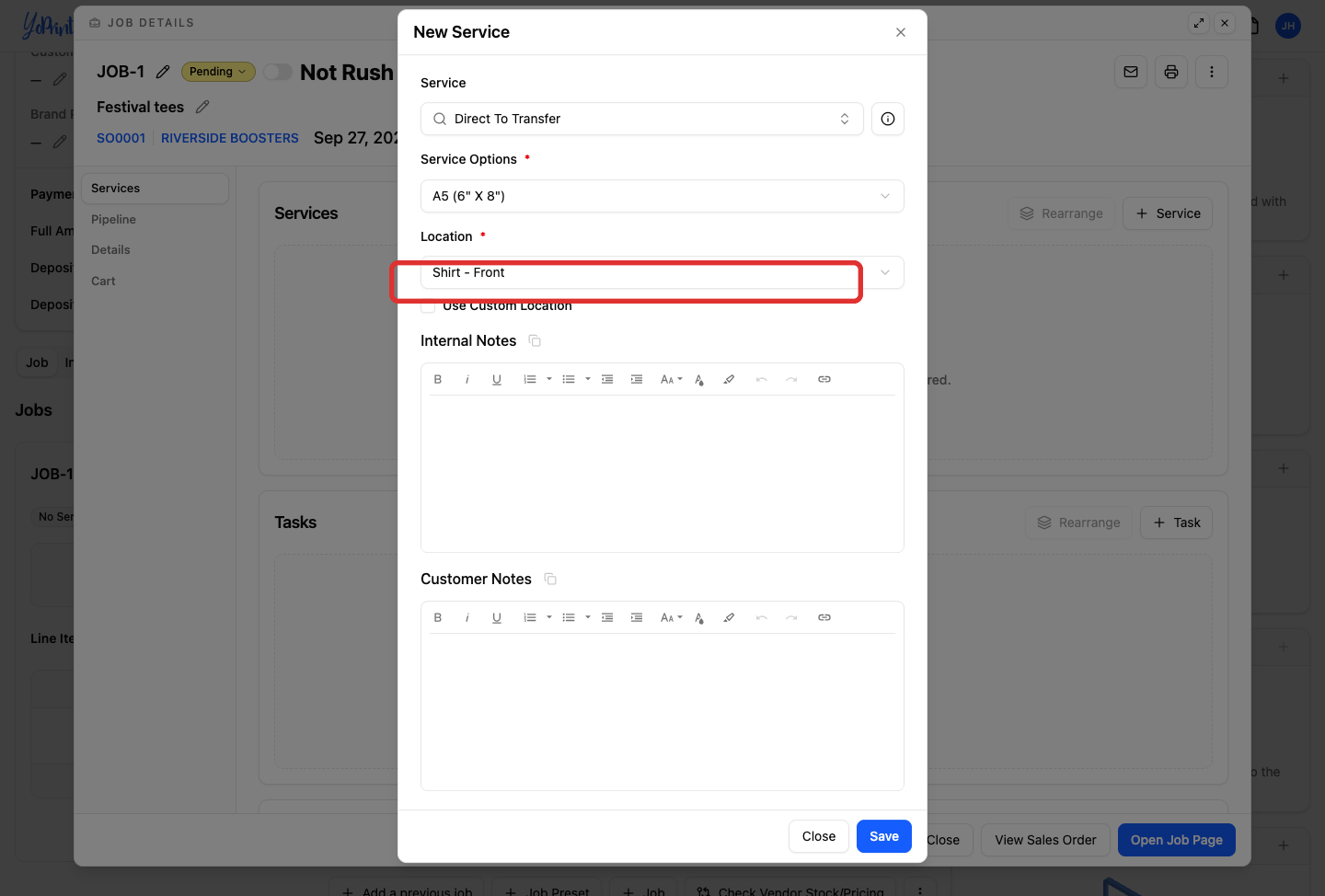Image resolution: width=1325 pixels, height=896 pixels.
Task: Save the new service
Action: click(x=884, y=836)
